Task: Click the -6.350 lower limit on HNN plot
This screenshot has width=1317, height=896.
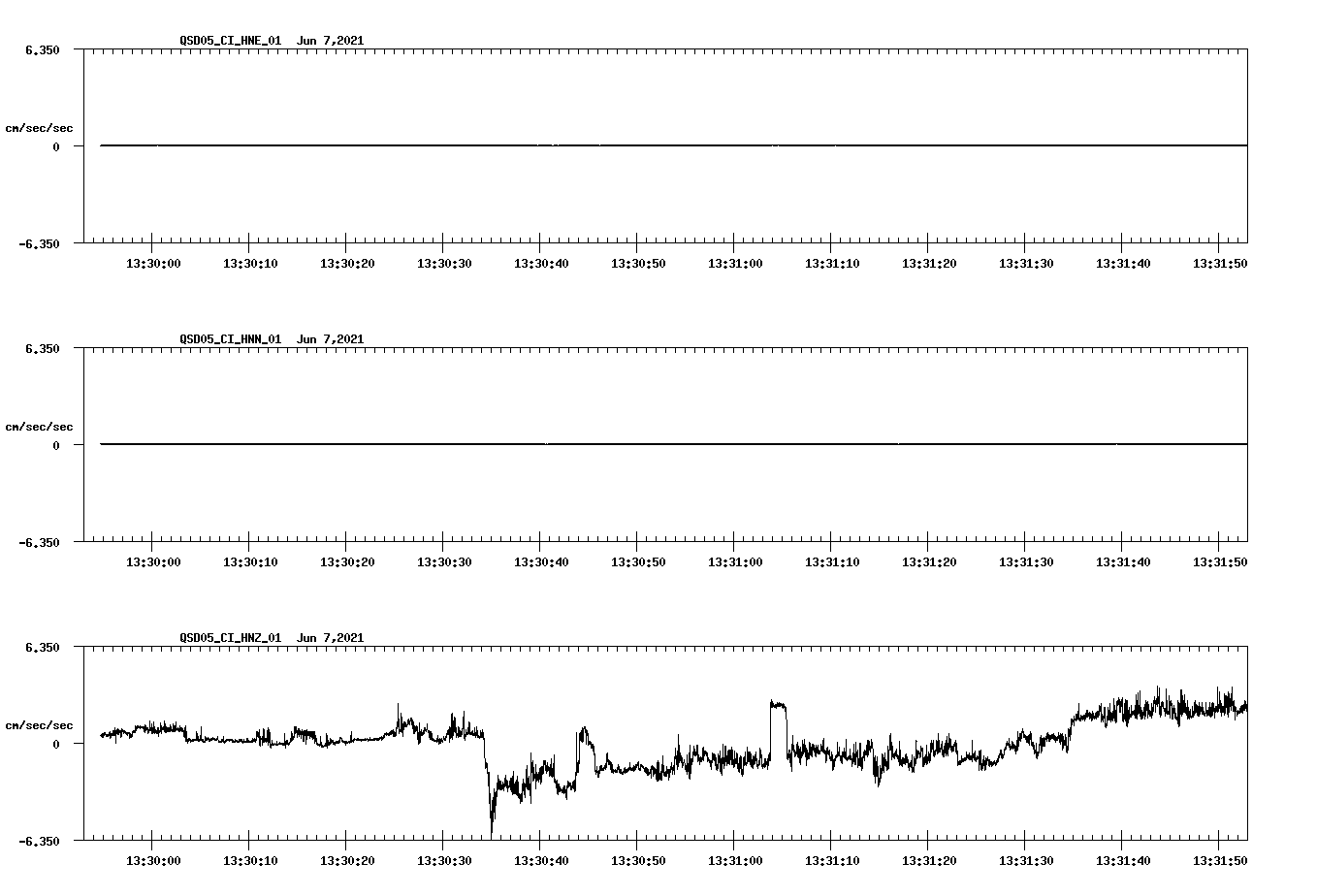Action: pyautogui.click(x=39, y=542)
